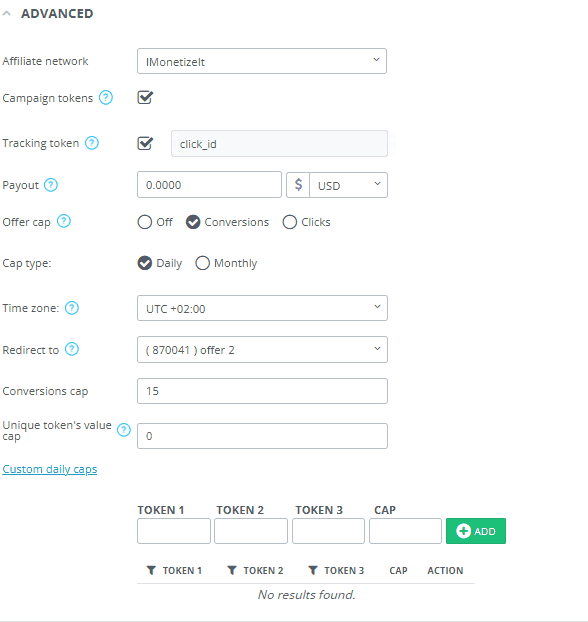Open the Payout help tooltip icon
This screenshot has height=622, width=588.
tap(51, 185)
